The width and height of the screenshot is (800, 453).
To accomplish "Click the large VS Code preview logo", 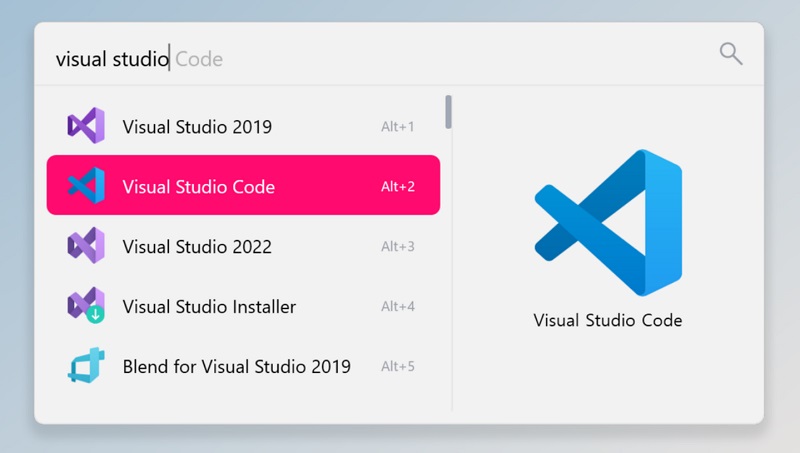I will tap(608, 221).
